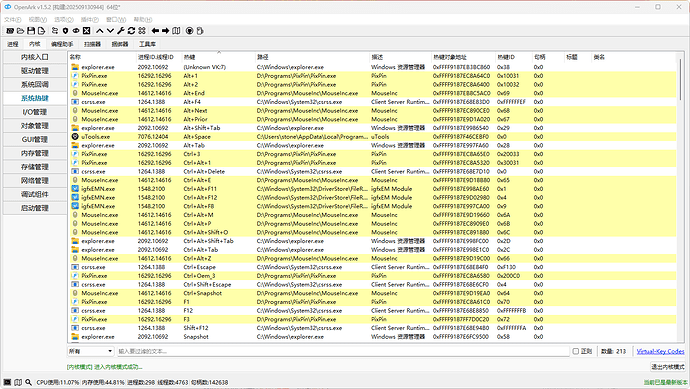Sort by the 名称 column header

click(x=102, y=57)
